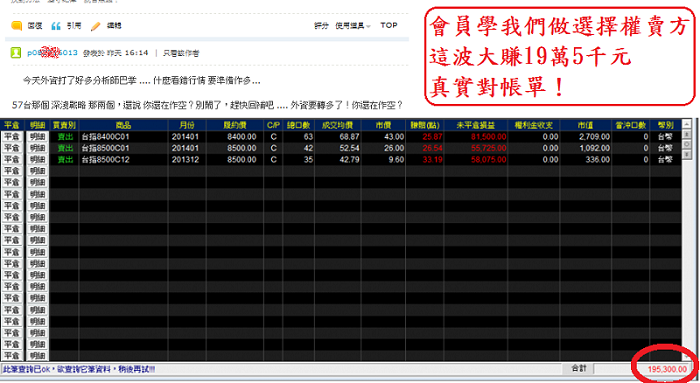This screenshot has height=383, width=700.
Task: Click the green user avatar icon
Action: (16, 53)
